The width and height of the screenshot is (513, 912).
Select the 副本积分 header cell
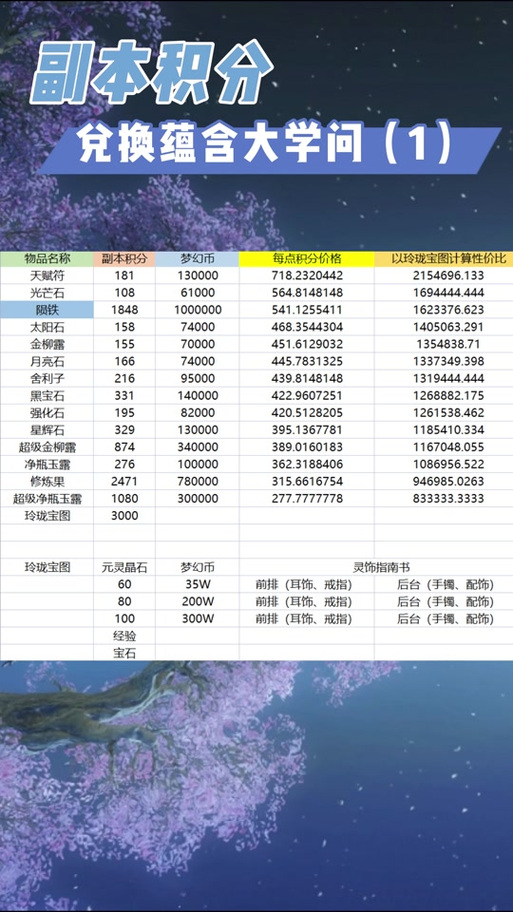tap(124, 259)
